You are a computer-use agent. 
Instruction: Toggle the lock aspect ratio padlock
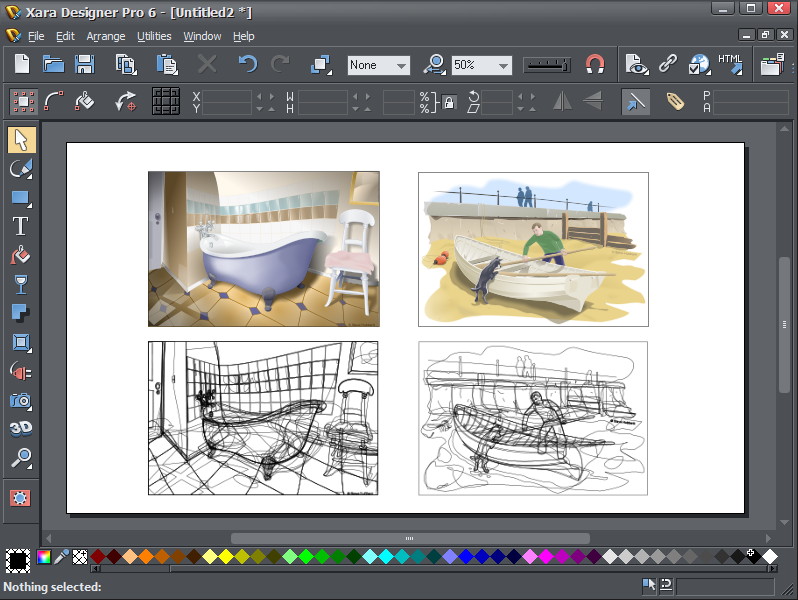[x=449, y=101]
